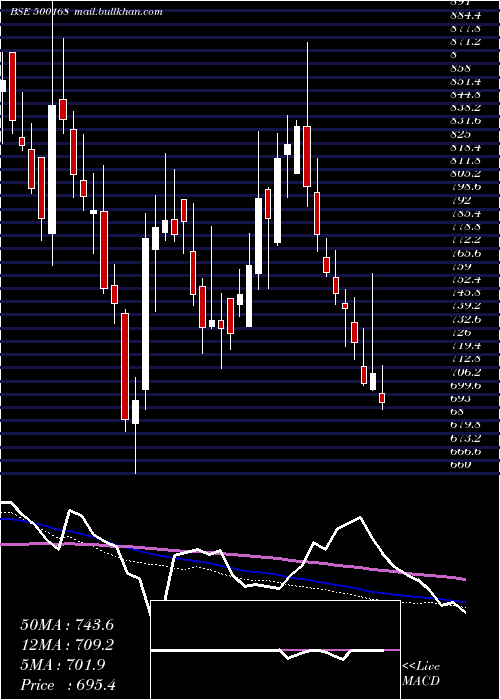The height and width of the screenshot is (700, 500).
Task: Click the rightmost red candlestick near 693
Action: (x=382, y=398)
